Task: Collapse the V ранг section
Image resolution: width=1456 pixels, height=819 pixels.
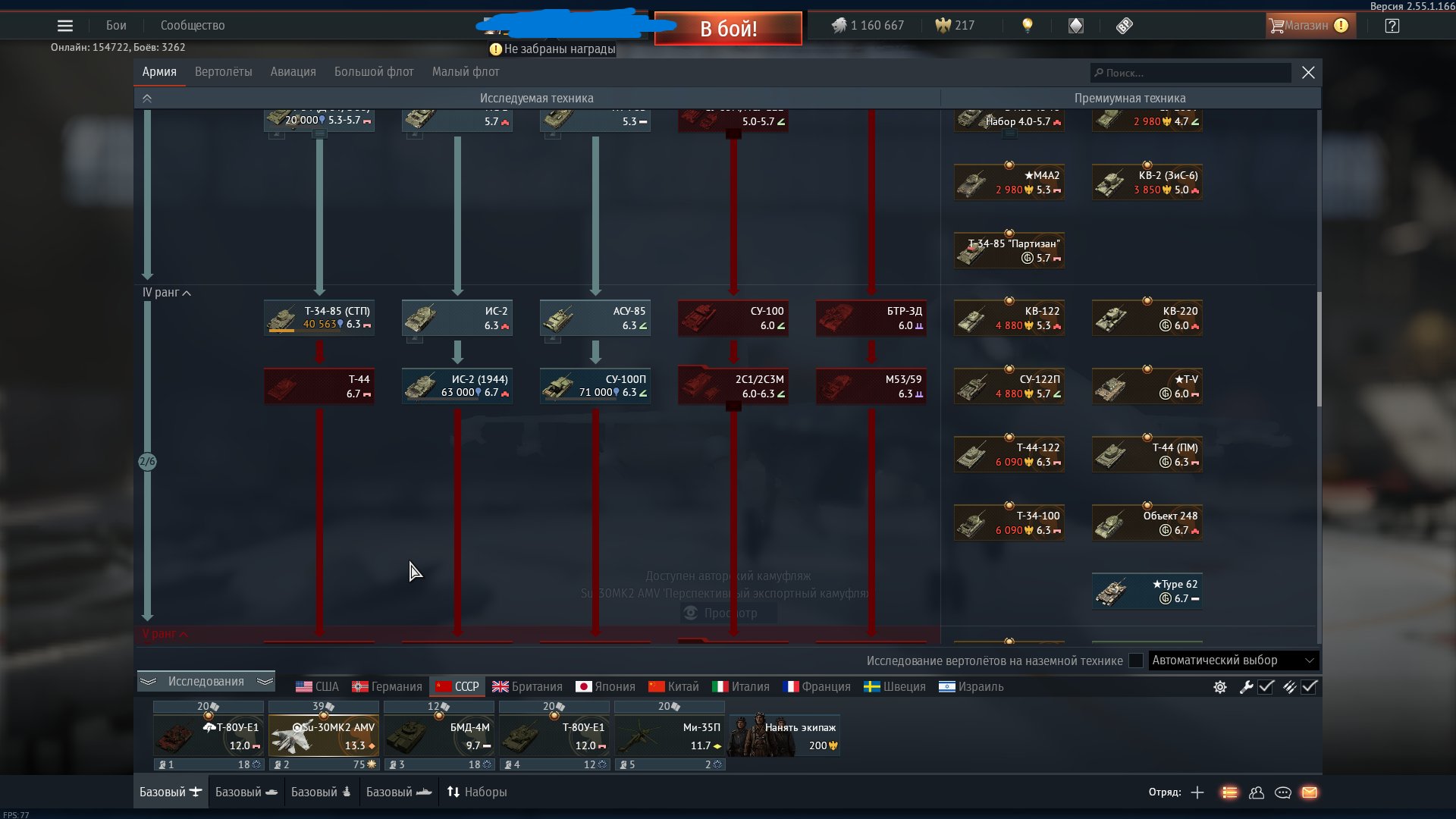Action: [165, 634]
